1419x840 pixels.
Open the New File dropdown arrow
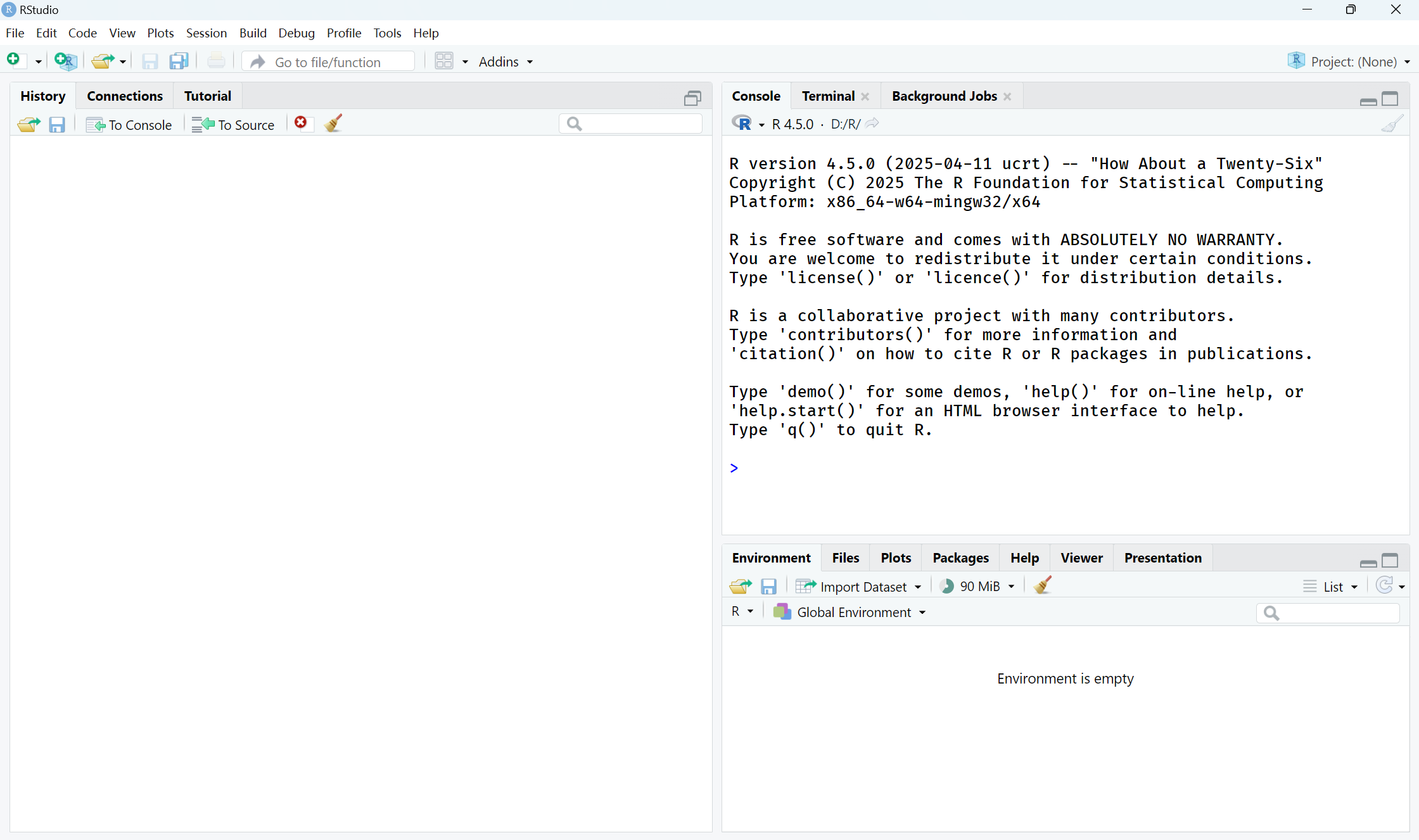[x=38, y=62]
